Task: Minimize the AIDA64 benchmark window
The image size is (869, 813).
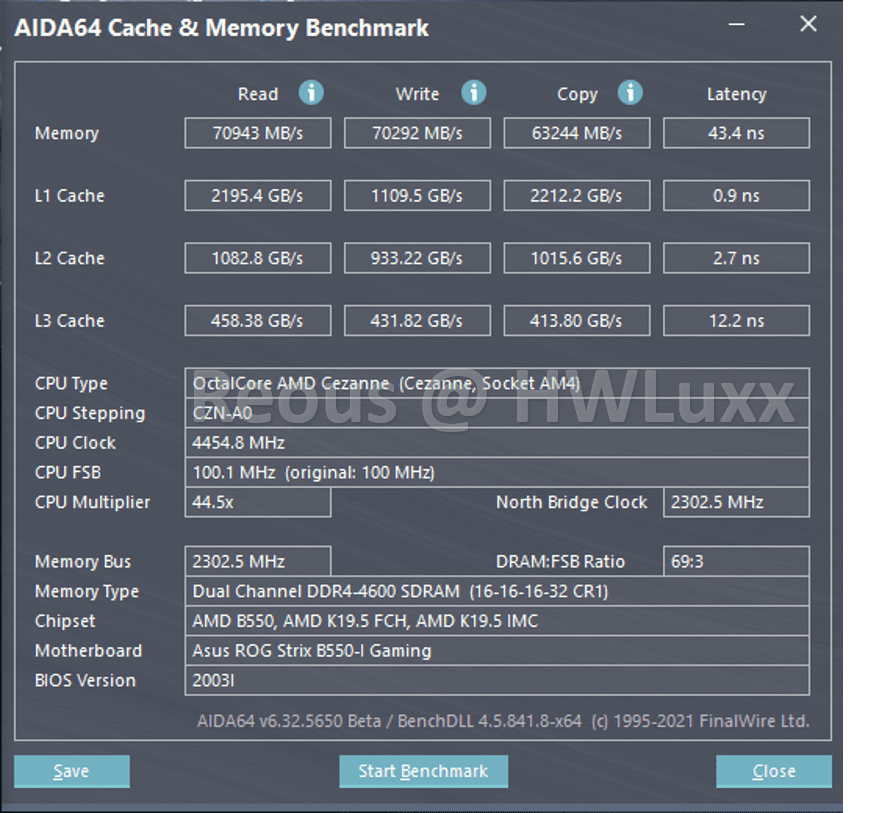Action: pyautogui.click(x=736, y=24)
